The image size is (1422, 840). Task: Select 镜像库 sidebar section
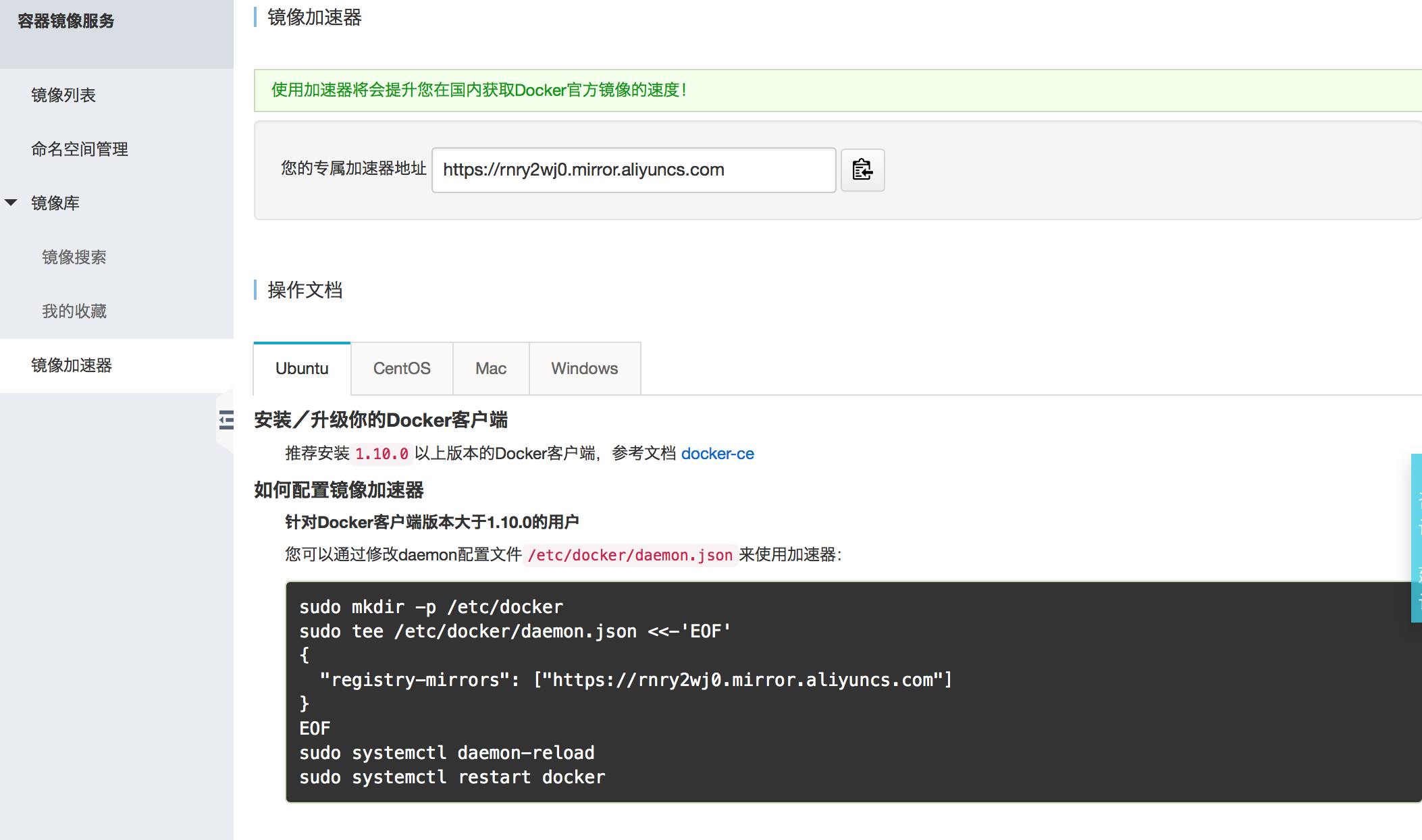point(55,203)
